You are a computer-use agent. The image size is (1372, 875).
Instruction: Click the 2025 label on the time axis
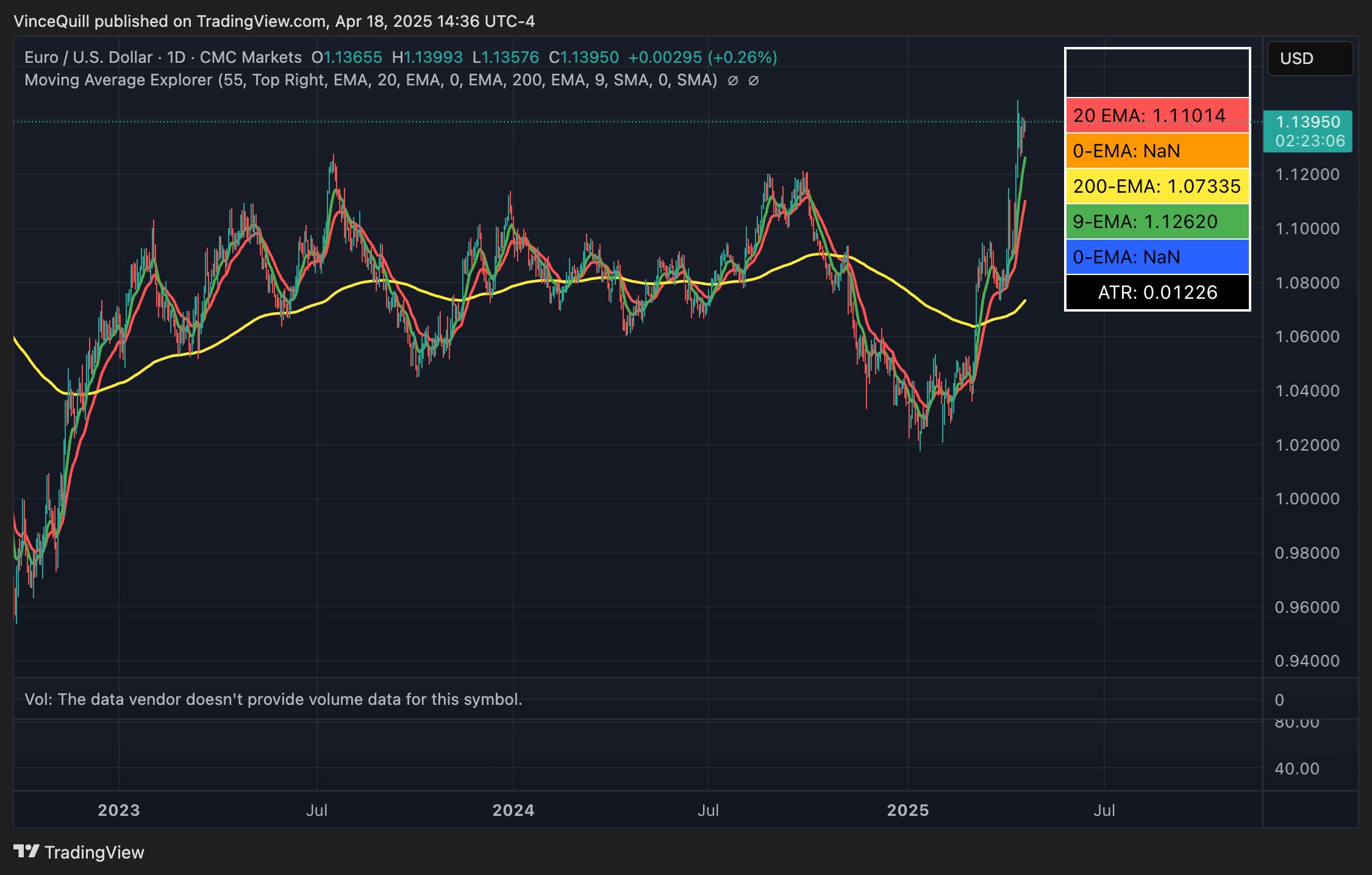pos(907,810)
